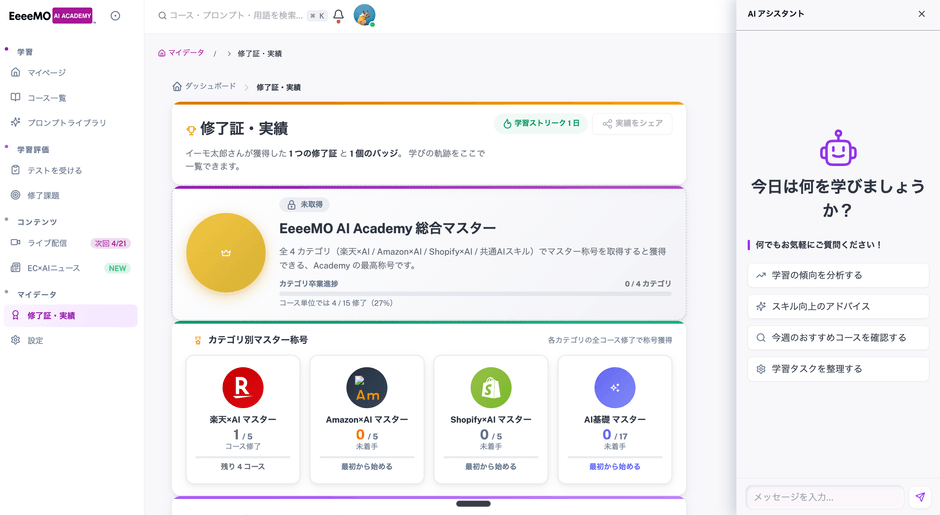
Task: Follow the マイデータ breadcrumb link
Action: 181,53
